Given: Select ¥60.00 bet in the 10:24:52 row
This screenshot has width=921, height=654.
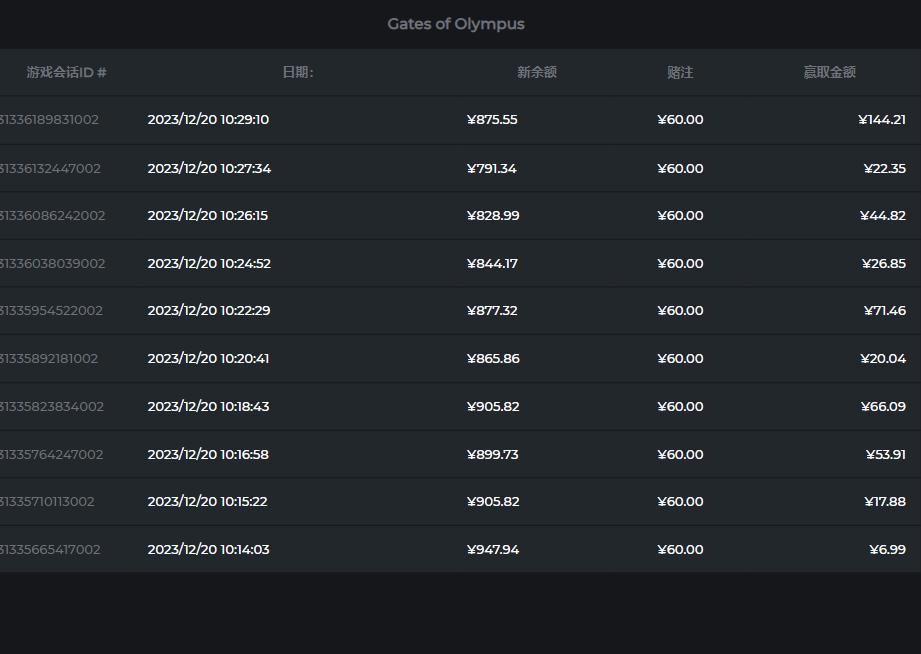Looking at the screenshot, I should pos(680,264).
